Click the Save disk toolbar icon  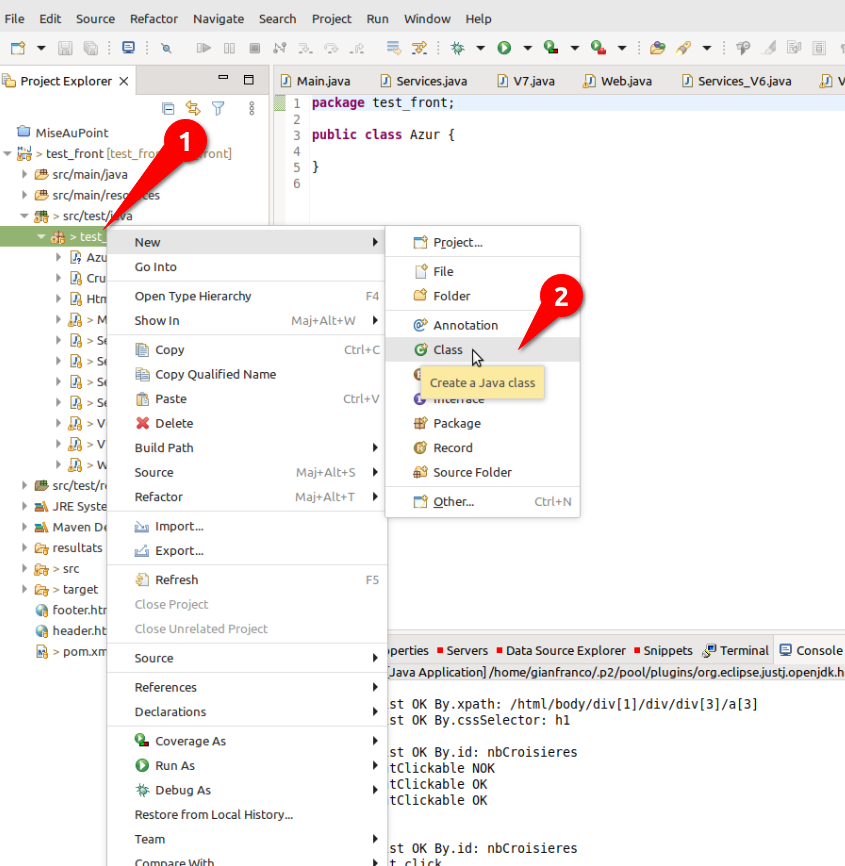tap(65, 47)
